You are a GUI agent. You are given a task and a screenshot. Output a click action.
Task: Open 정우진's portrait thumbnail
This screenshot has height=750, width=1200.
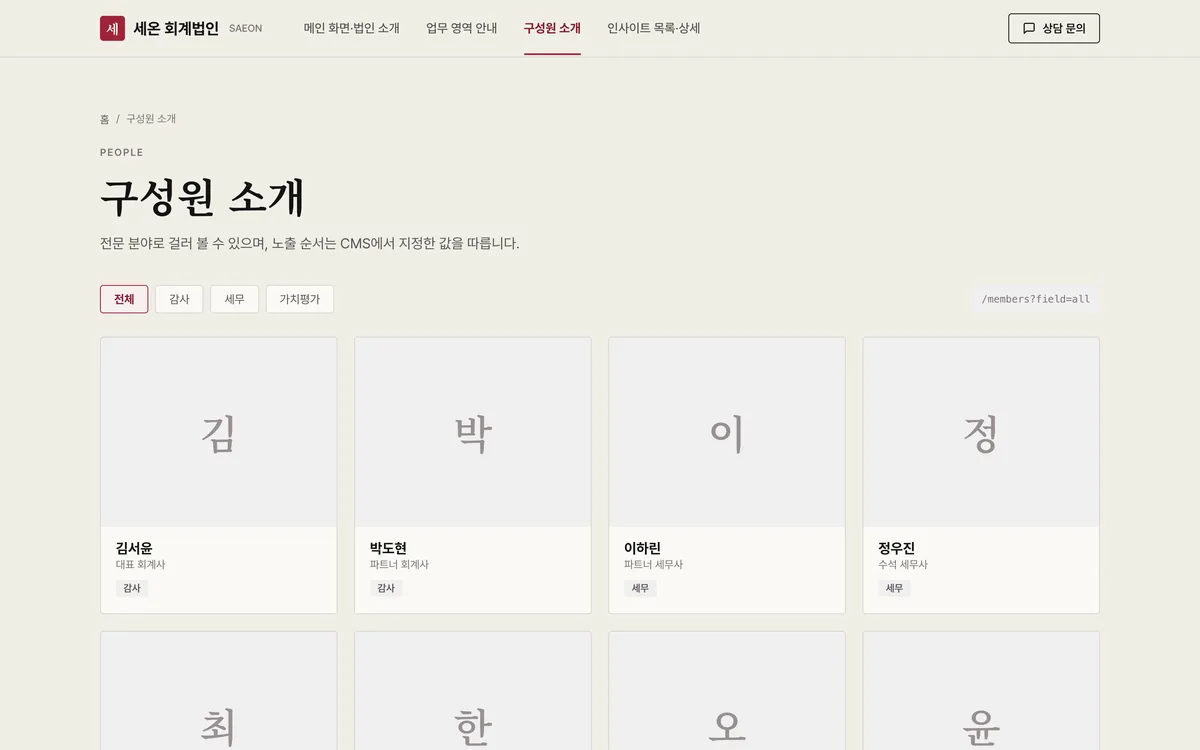click(981, 432)
